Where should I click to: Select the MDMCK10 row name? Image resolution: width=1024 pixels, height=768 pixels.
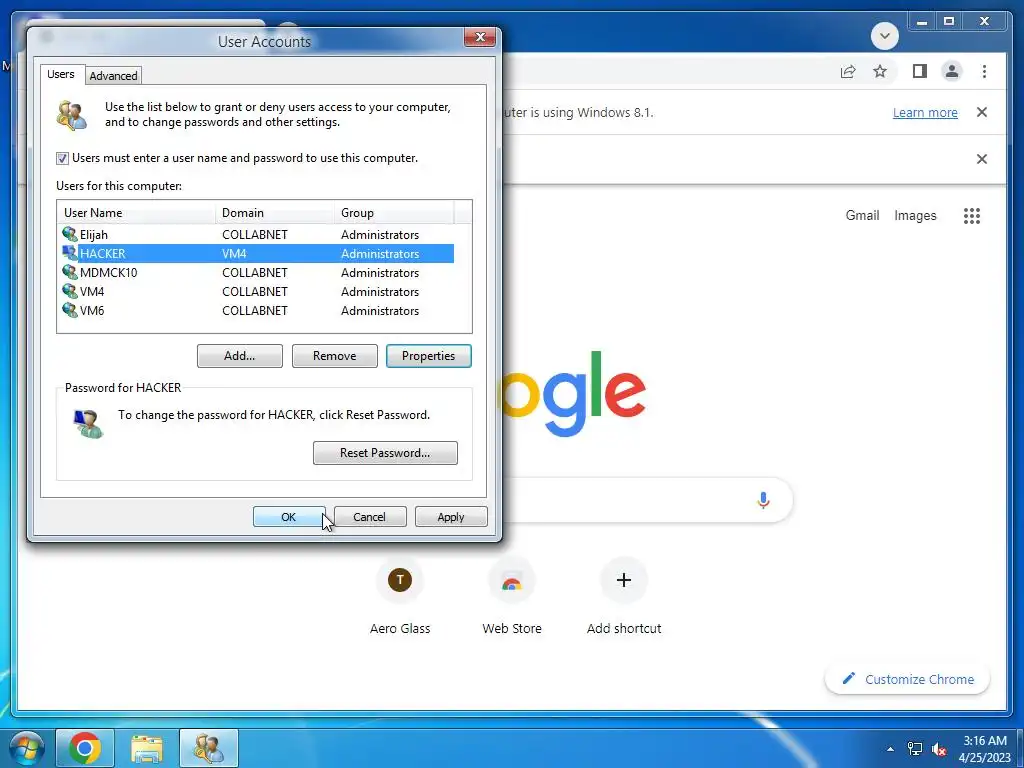click(108, 272)
